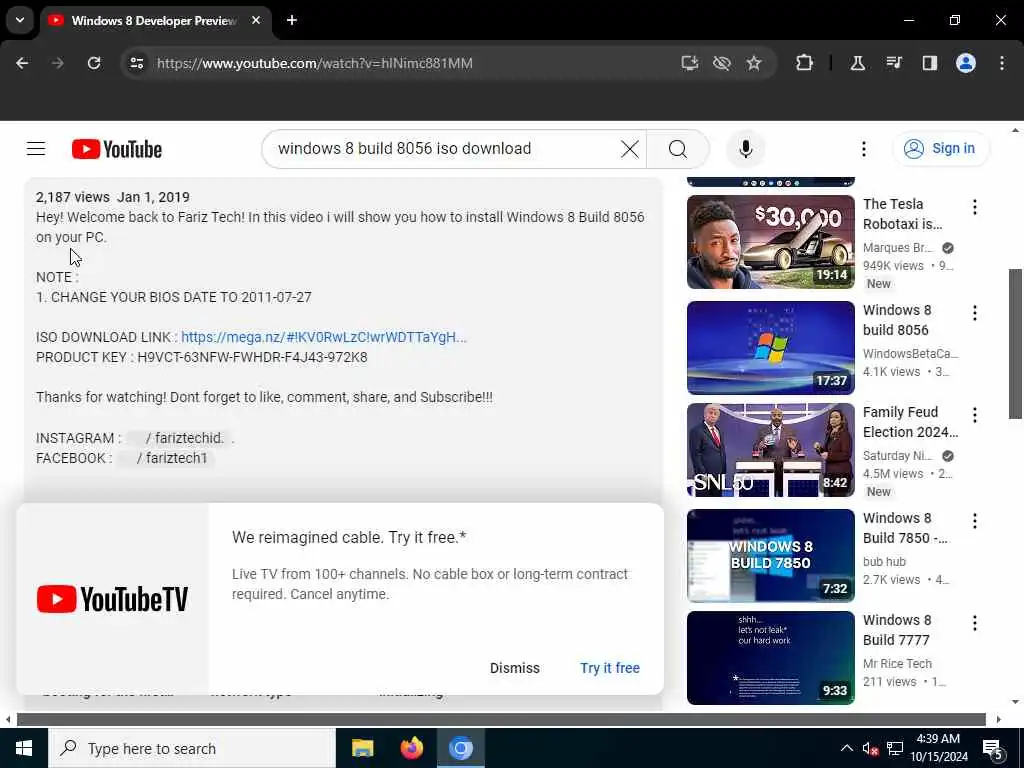
Task: Open the Windows 8 Build 7850 thumbnail
Action: [x=771, y=556]
